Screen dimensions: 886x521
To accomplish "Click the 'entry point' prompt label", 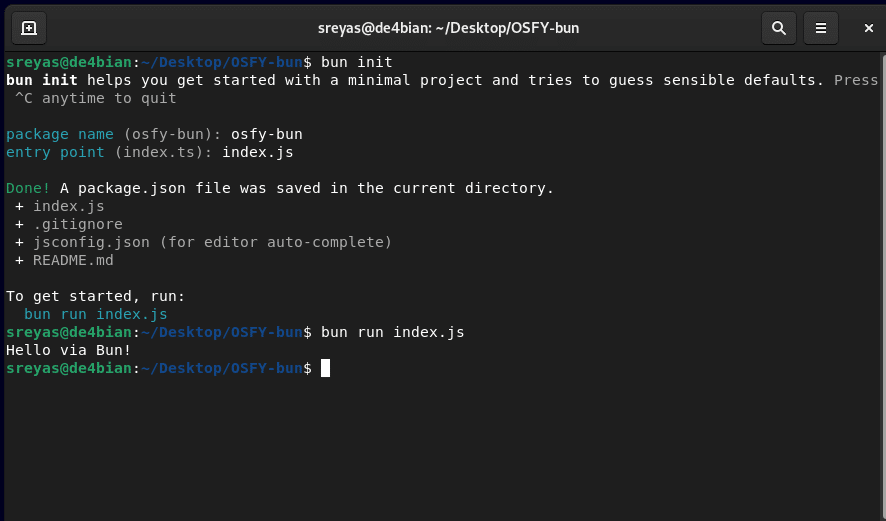I will point(55,152).
